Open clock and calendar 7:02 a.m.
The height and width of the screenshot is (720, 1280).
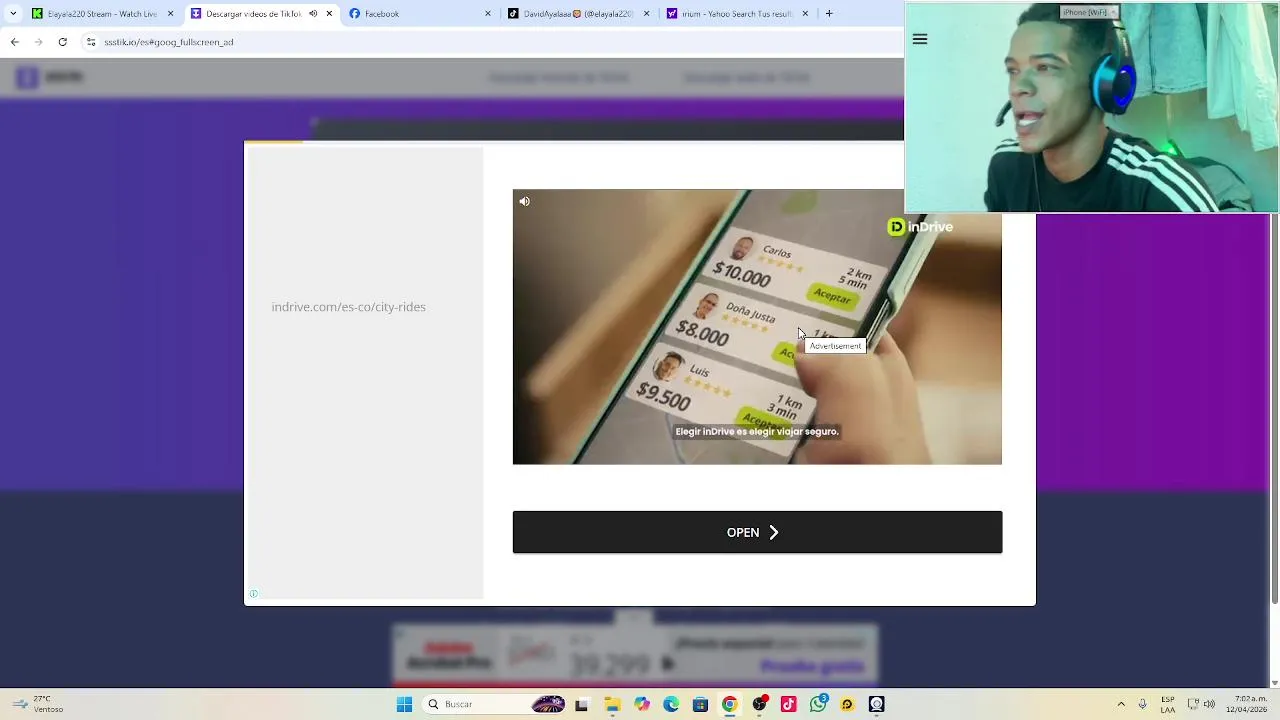1247,704
